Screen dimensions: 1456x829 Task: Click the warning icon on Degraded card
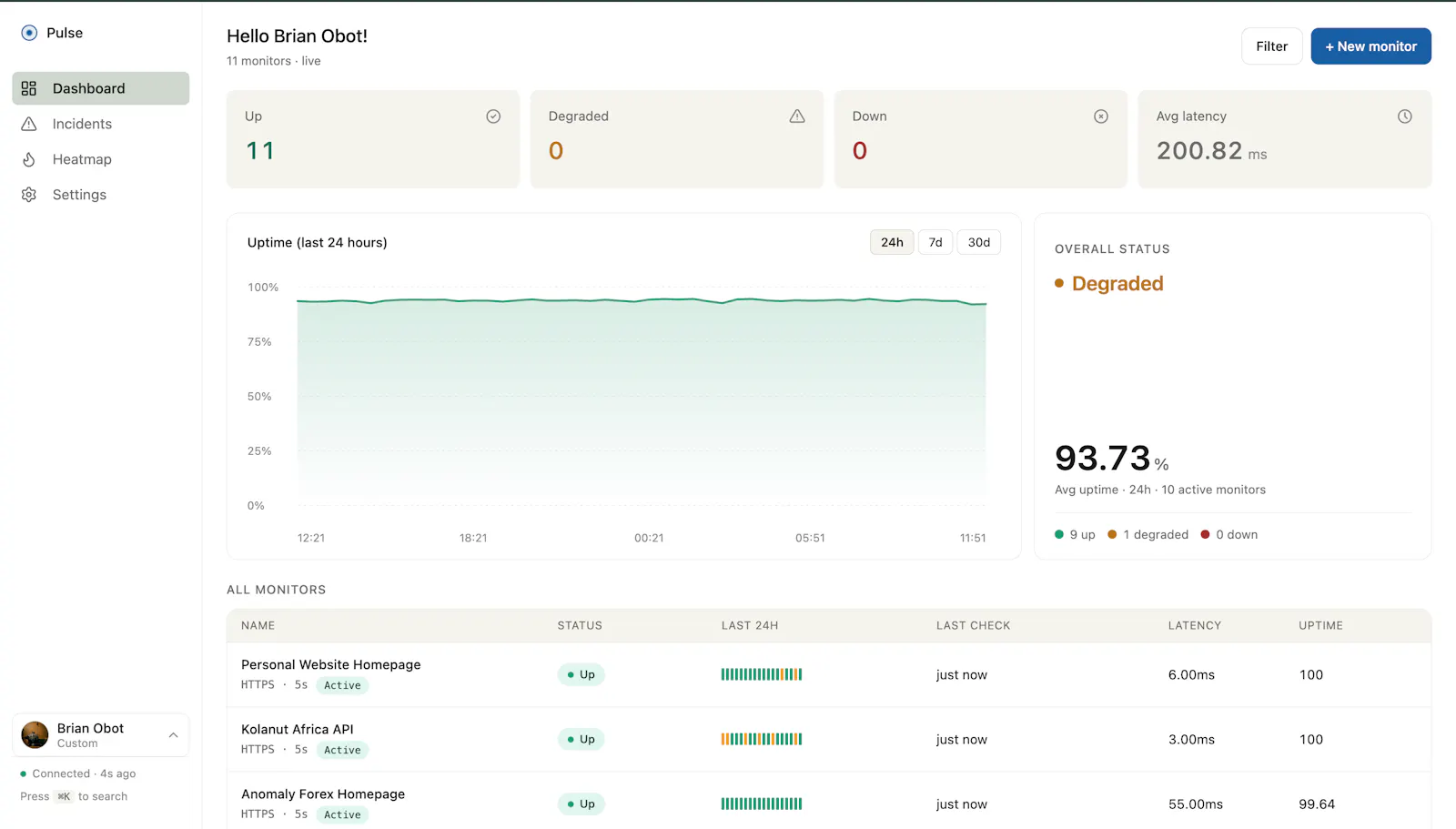(797, 116)
